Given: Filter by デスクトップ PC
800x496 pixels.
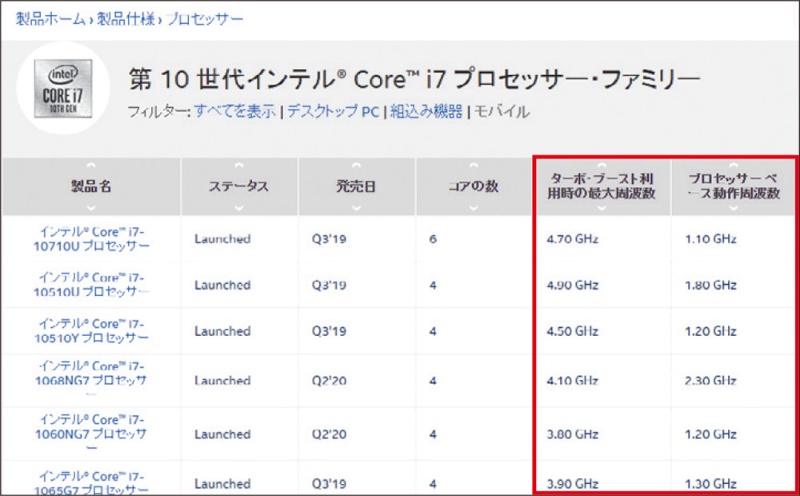Looking at the screenshot, I should [332, 111].
